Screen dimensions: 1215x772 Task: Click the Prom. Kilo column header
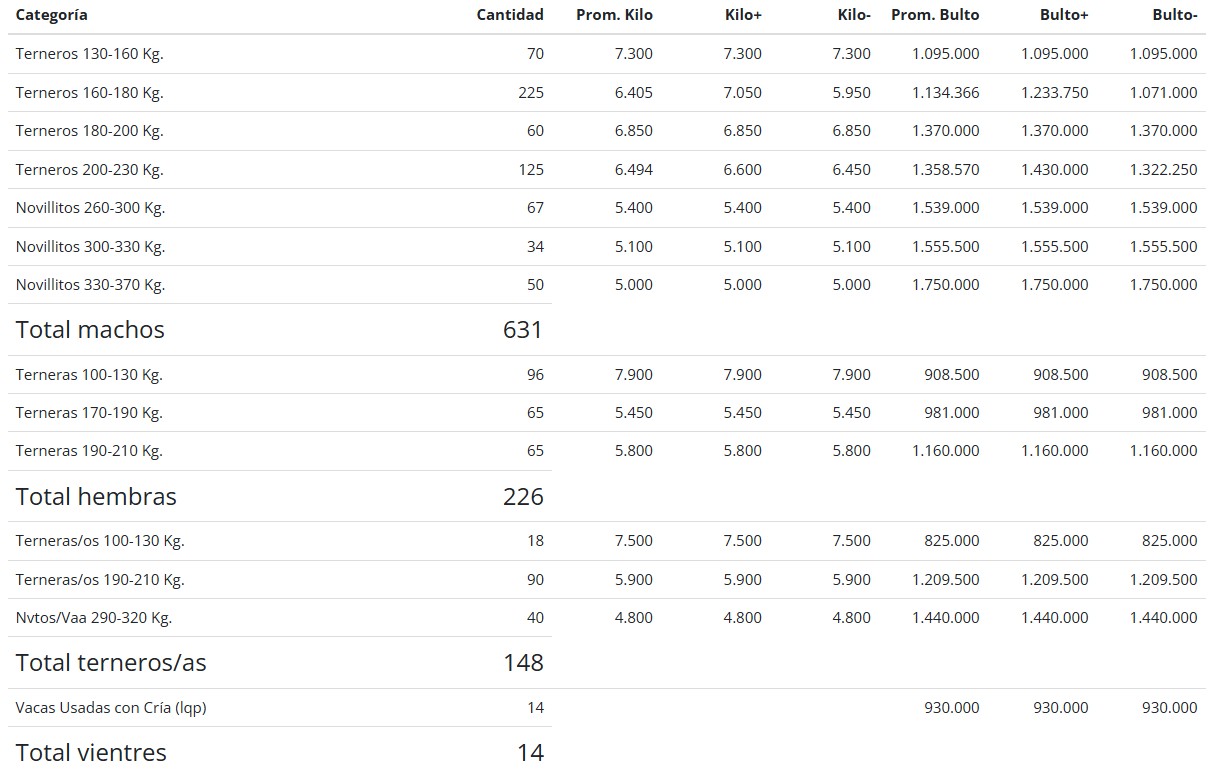pos(614,15)
